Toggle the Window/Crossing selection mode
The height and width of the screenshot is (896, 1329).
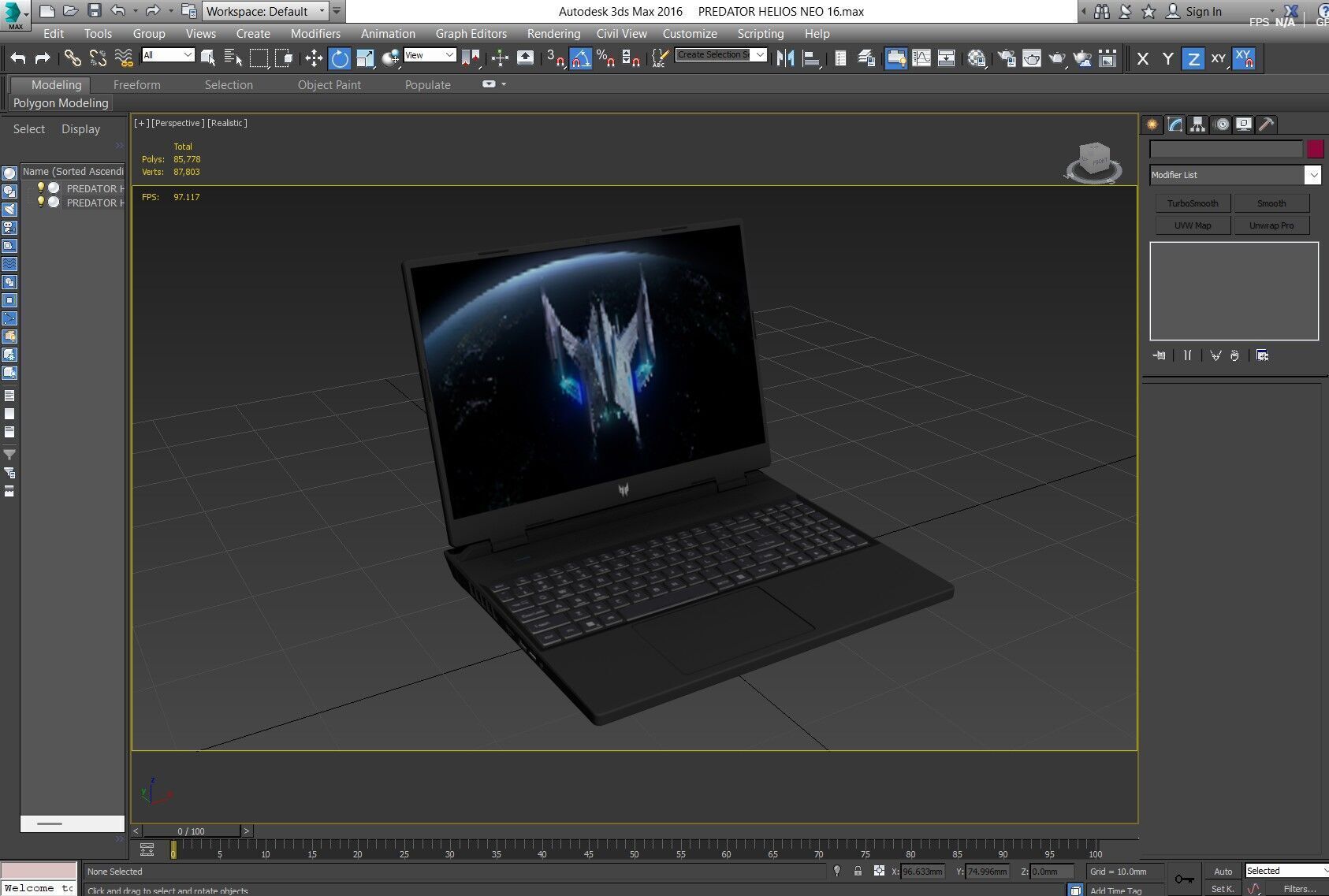(x=284, y=58)
